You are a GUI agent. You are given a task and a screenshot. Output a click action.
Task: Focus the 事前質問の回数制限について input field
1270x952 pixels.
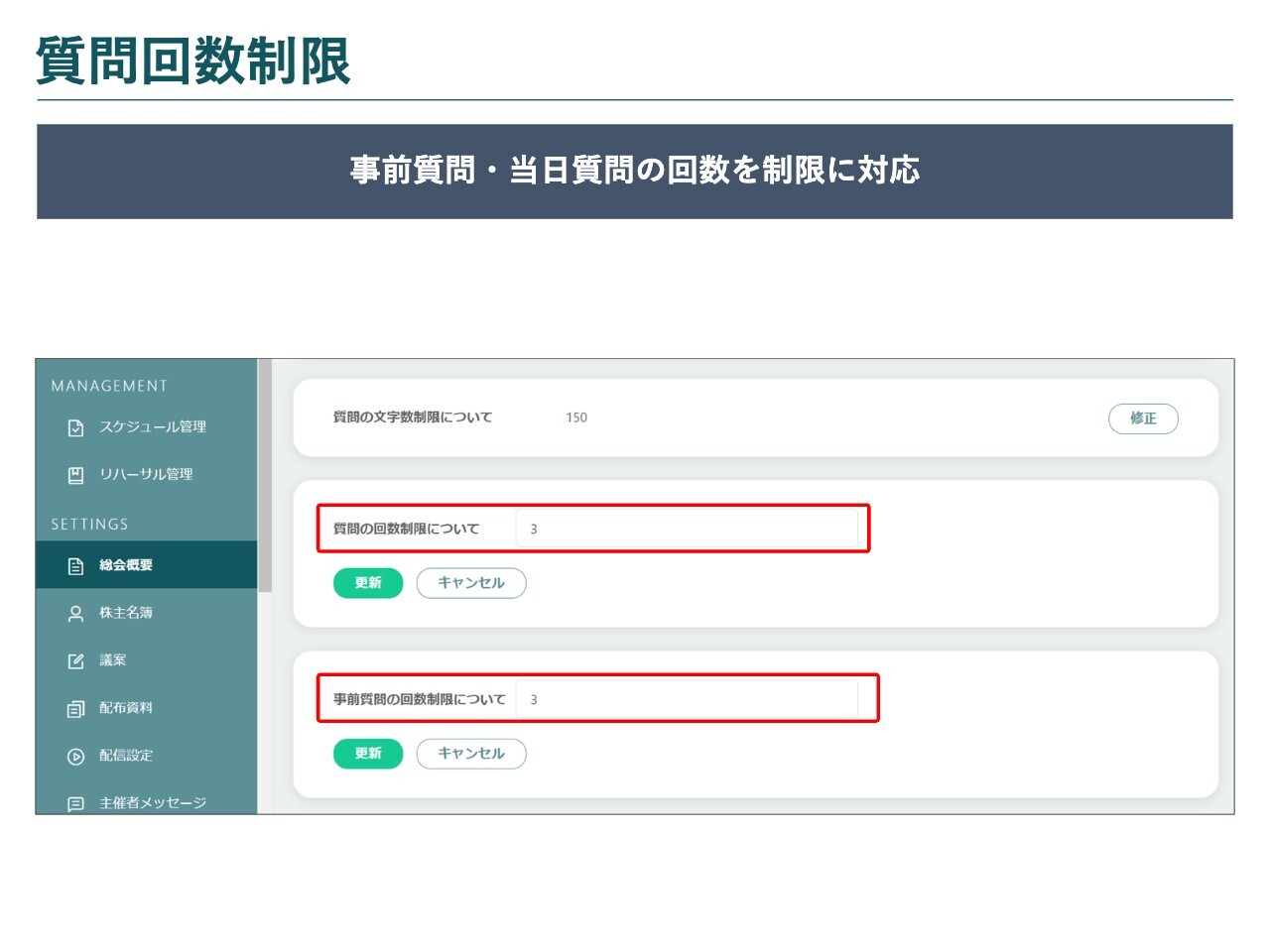[687, 699]
